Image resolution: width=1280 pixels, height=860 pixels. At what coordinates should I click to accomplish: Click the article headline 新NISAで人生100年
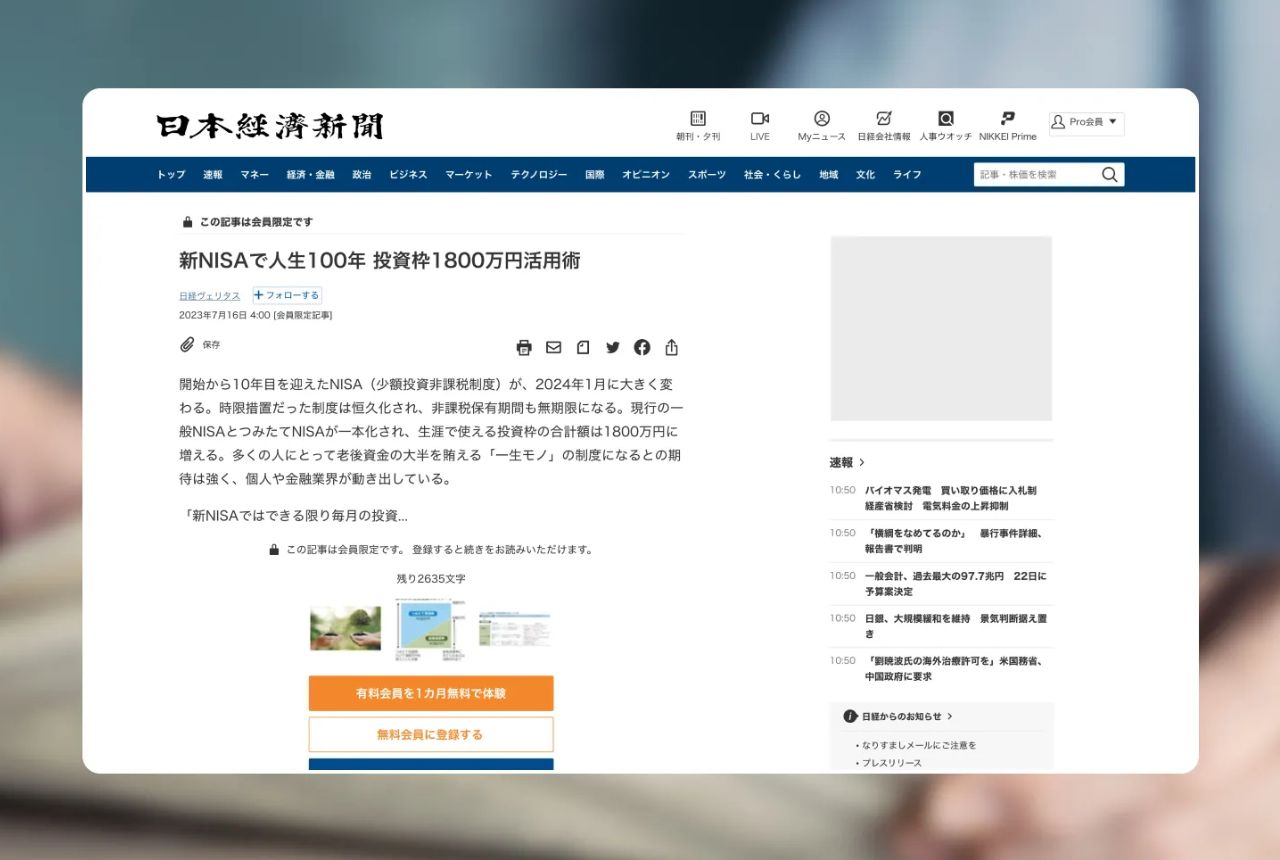click(x=380, y=261)
